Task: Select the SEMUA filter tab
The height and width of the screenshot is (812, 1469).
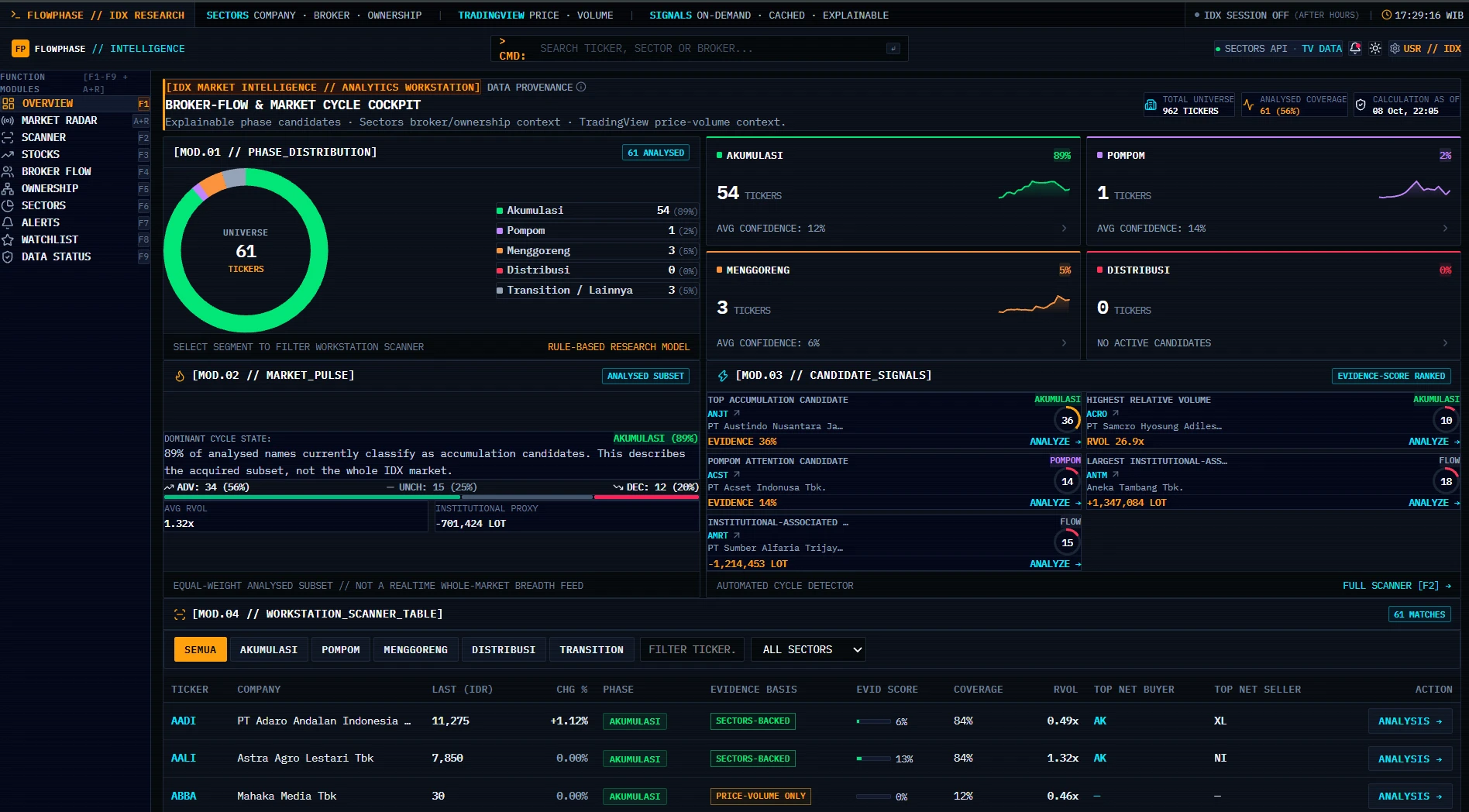Action: pyautogui.click(x=201, y=649)
